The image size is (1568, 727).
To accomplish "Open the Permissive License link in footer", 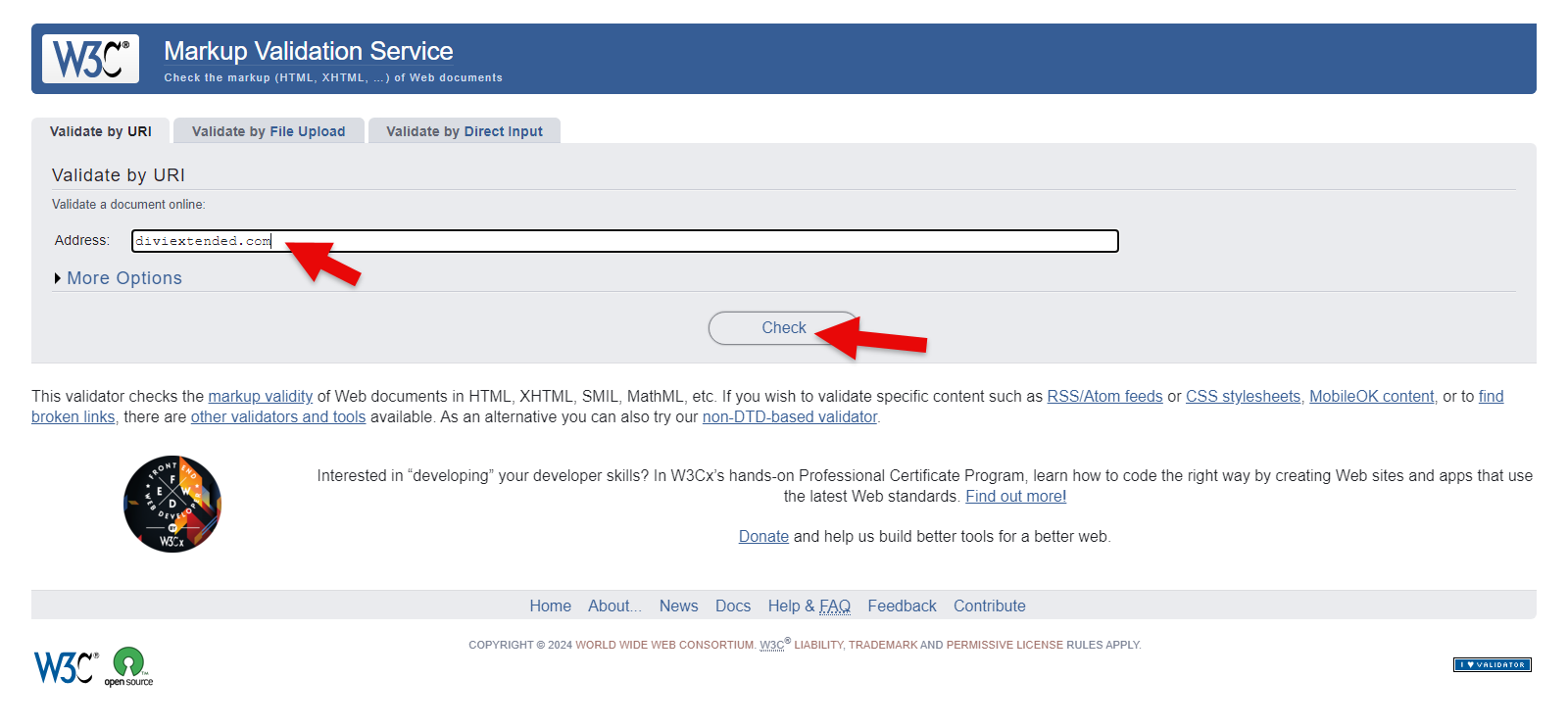I will pyautogui.click(x=1004, y=645).
